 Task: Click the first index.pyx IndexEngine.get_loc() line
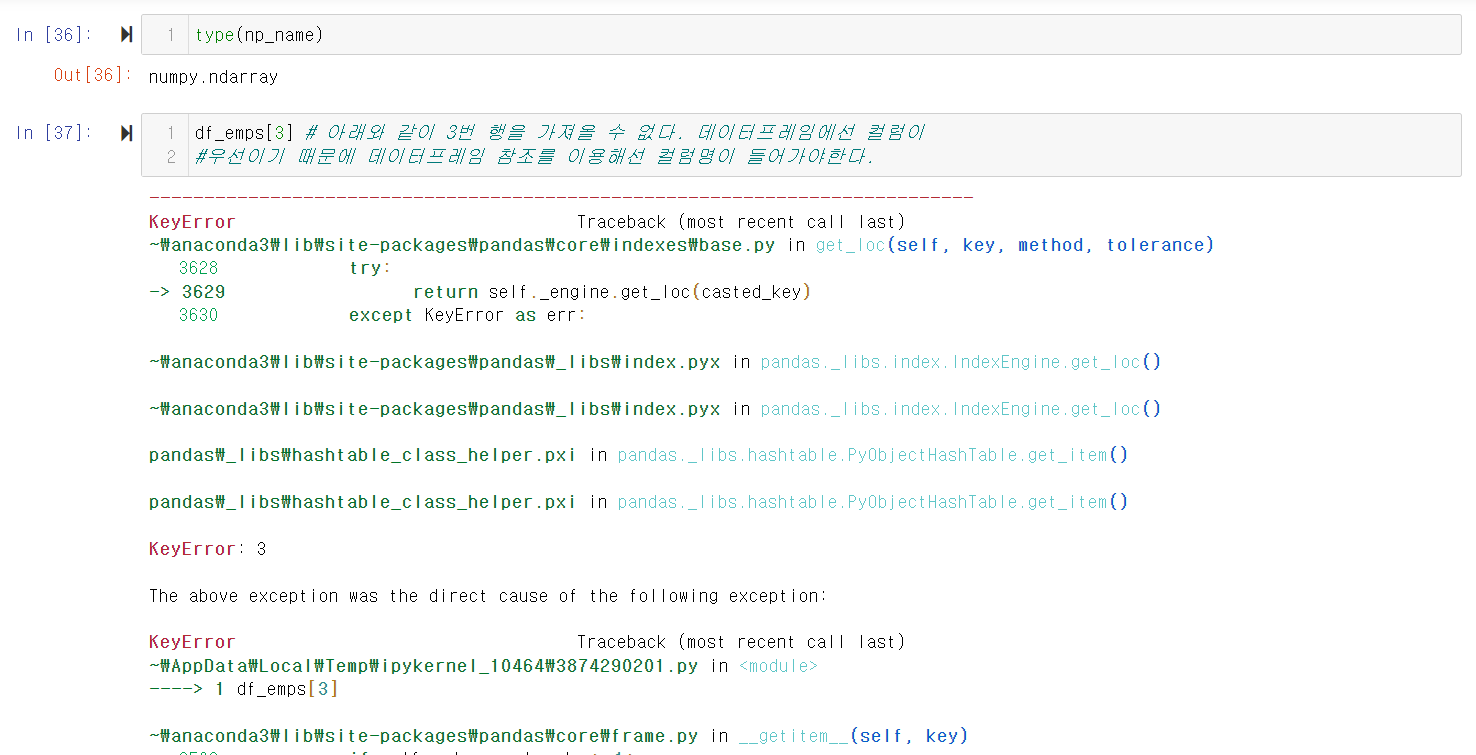point(655,362)
